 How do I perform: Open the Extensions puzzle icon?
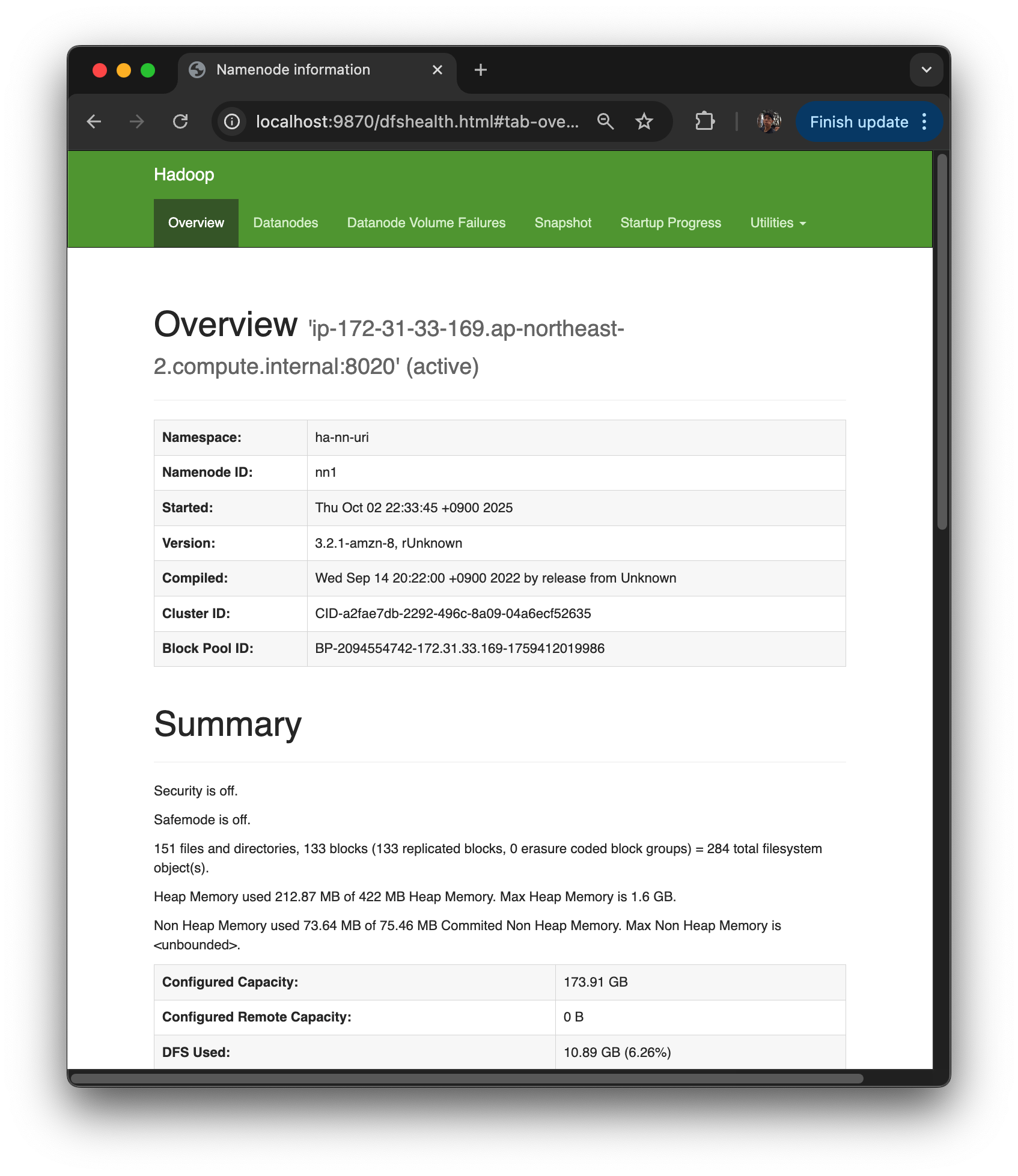click(x=704, y=122)
